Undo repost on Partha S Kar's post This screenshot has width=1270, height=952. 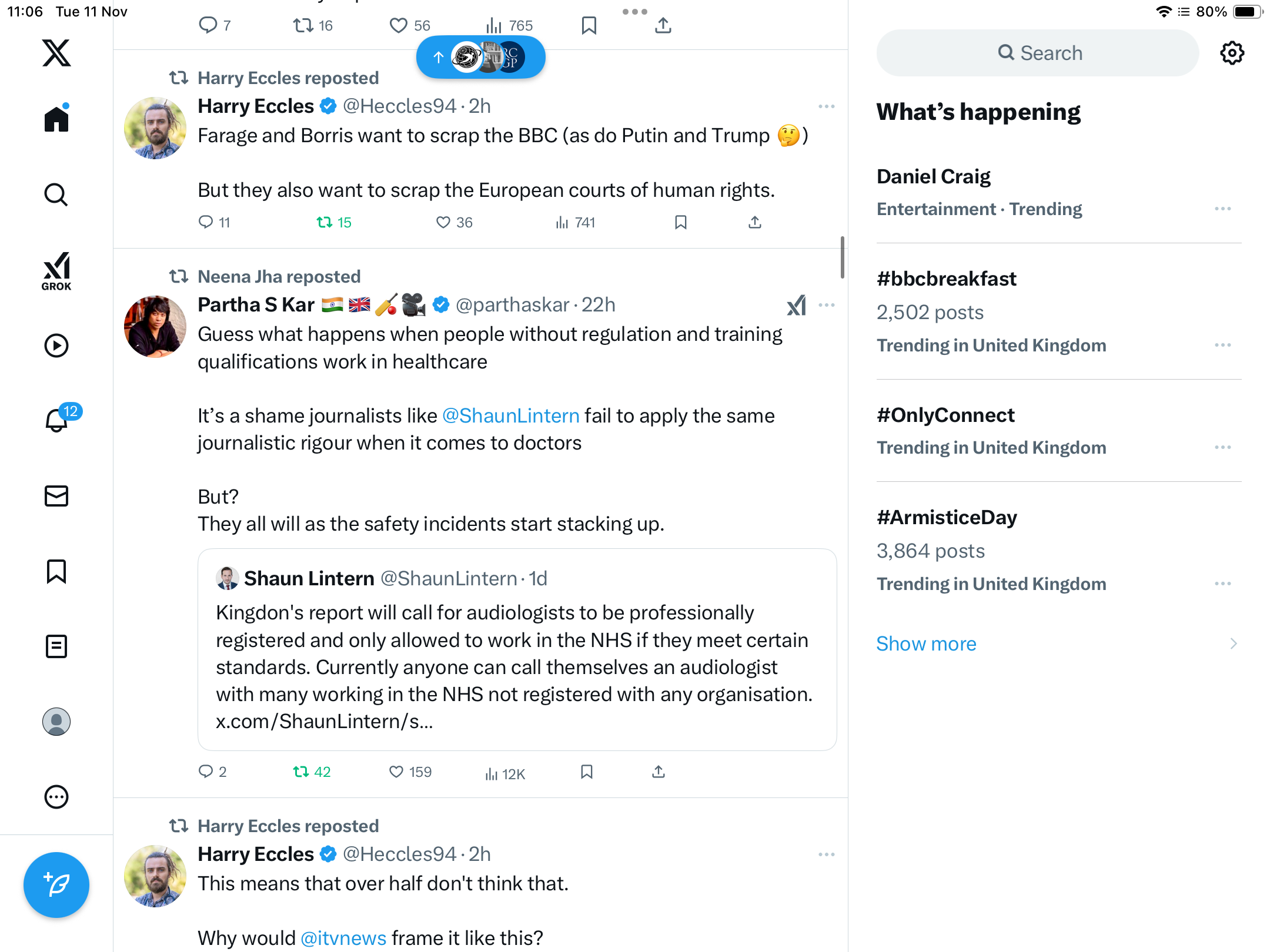pos(301,772)
